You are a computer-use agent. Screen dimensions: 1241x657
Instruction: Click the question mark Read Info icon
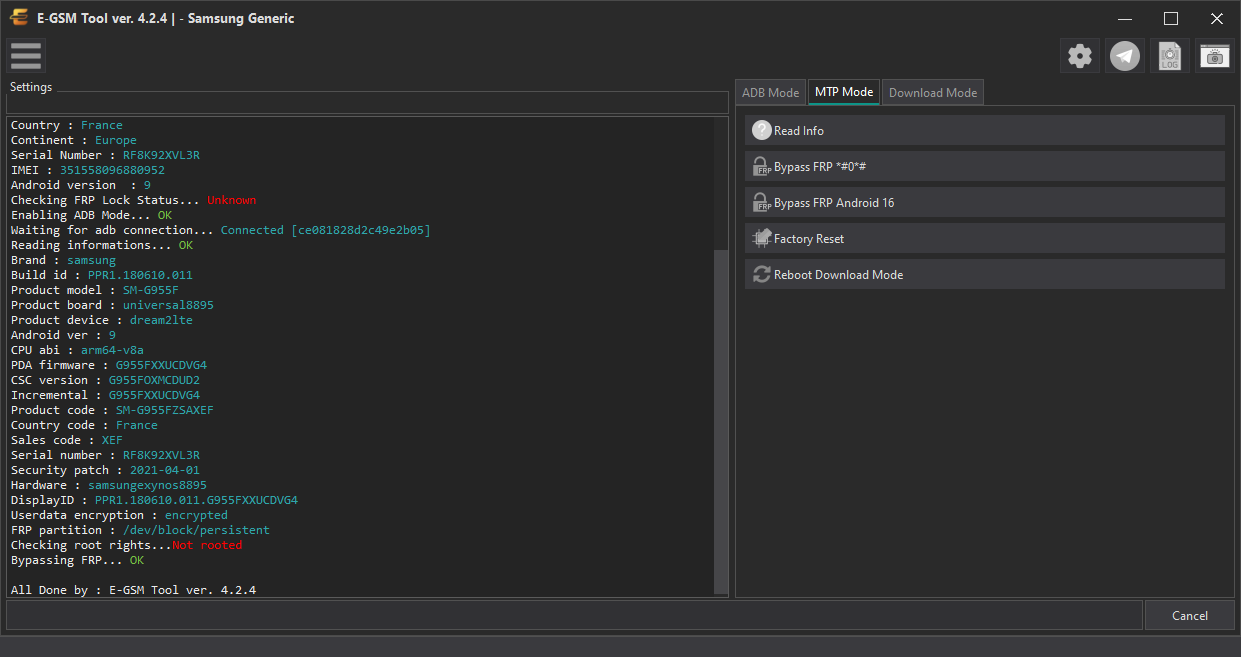point(762,130)
